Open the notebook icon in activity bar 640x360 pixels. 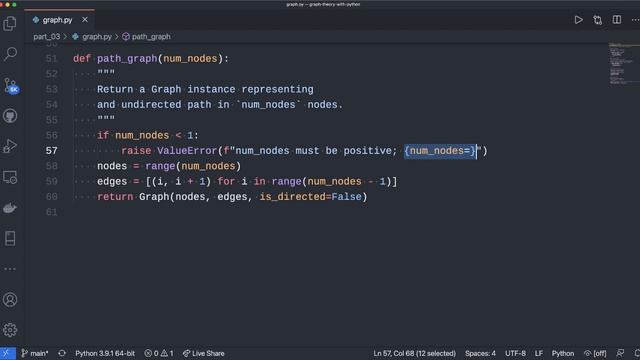[x=10, y=238]
